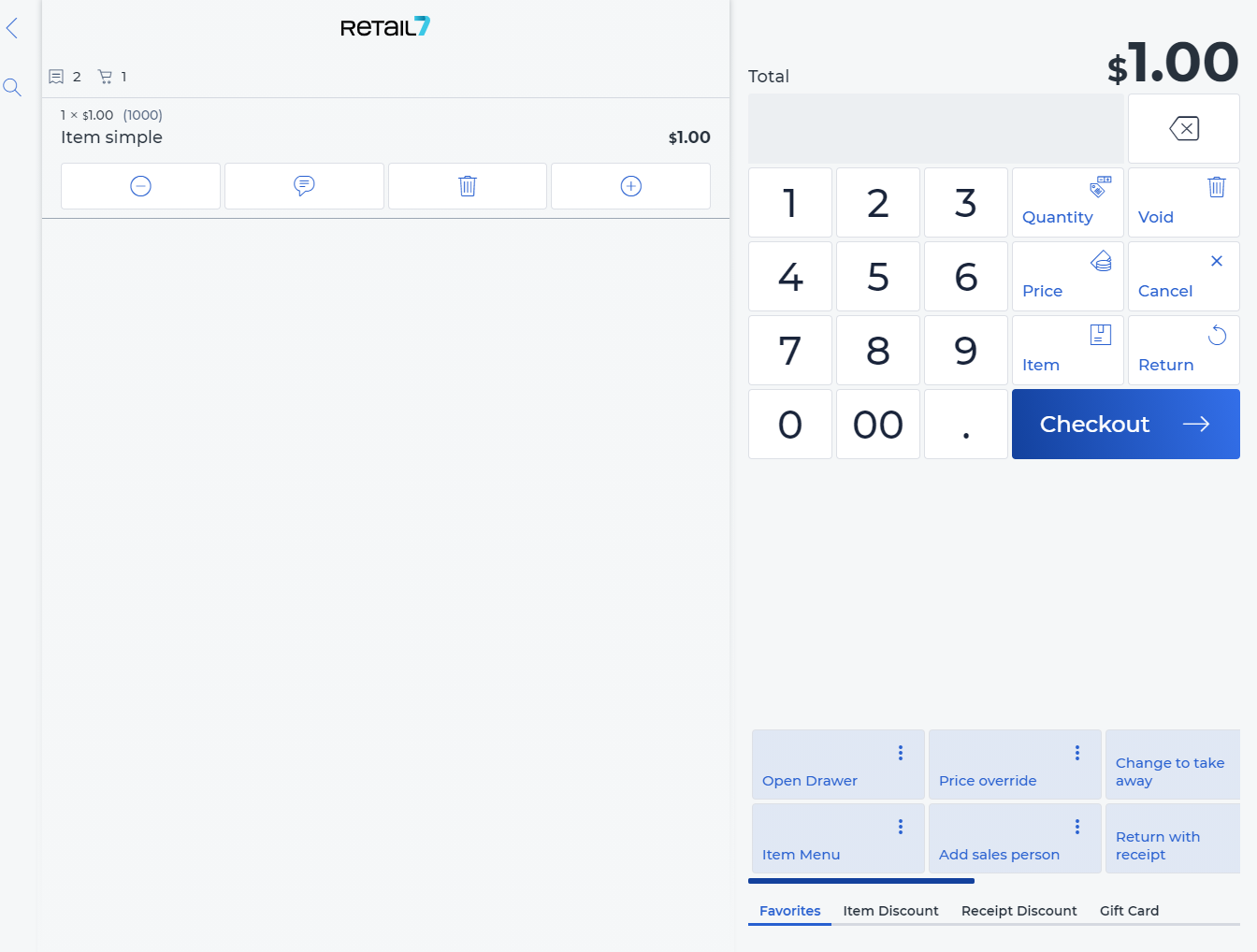Screen dimensions: 1257x952
Task: Switch to the Gift Card tab
Action: coord(1129,911)
